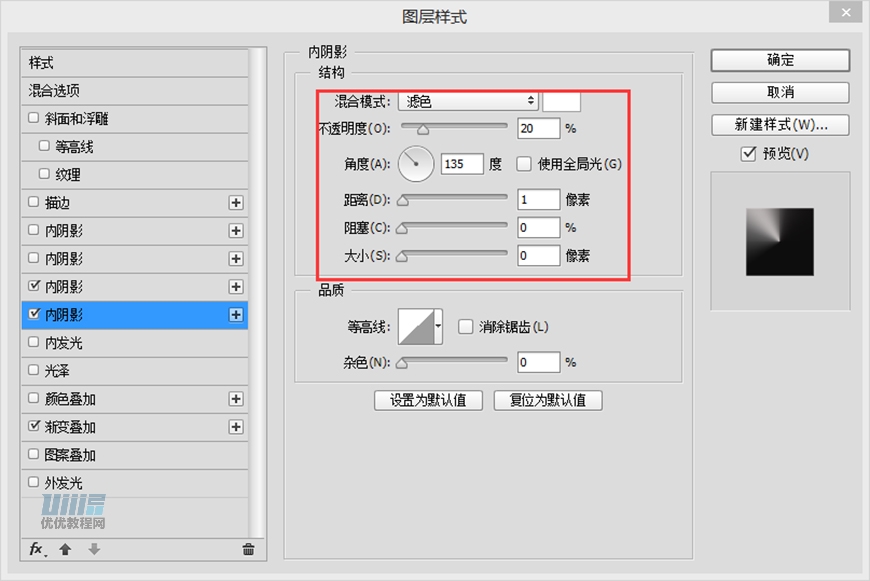
Task: Enable the 内发光 checkbox
Action: [x=33, y=342]
